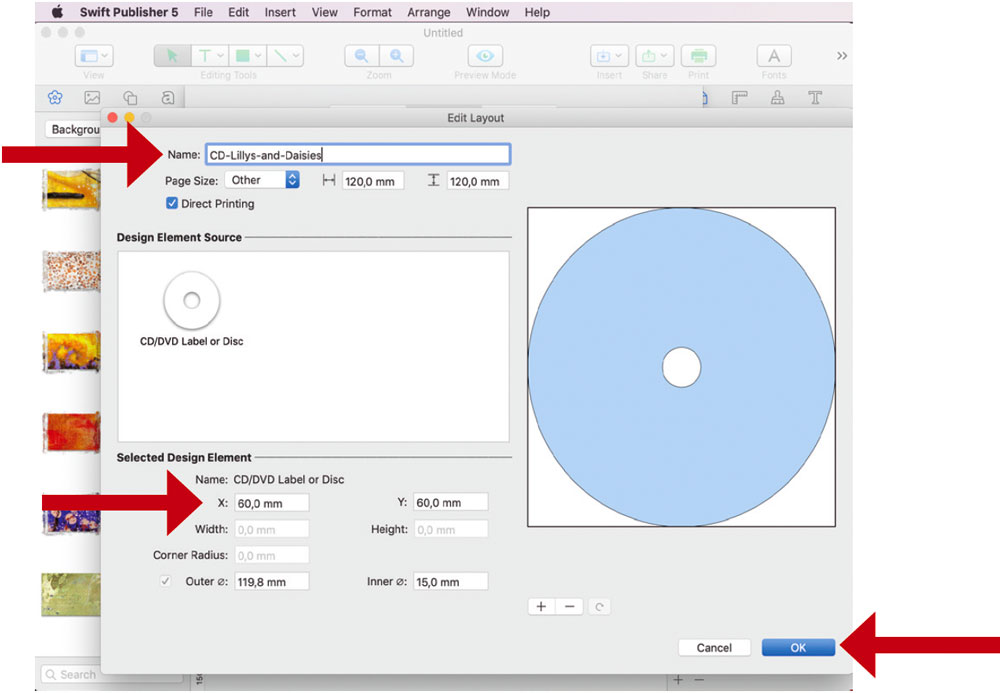Open the Format menu
The image size is (1000, 693).
pyautogui.click(x=372, y=12)
